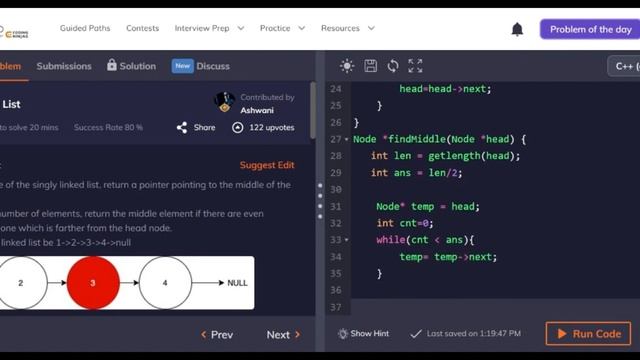Click the checkmark icon beside Last saved
Image resolution: width=640 pixels, height=360 pixels.
pos(416,334)
